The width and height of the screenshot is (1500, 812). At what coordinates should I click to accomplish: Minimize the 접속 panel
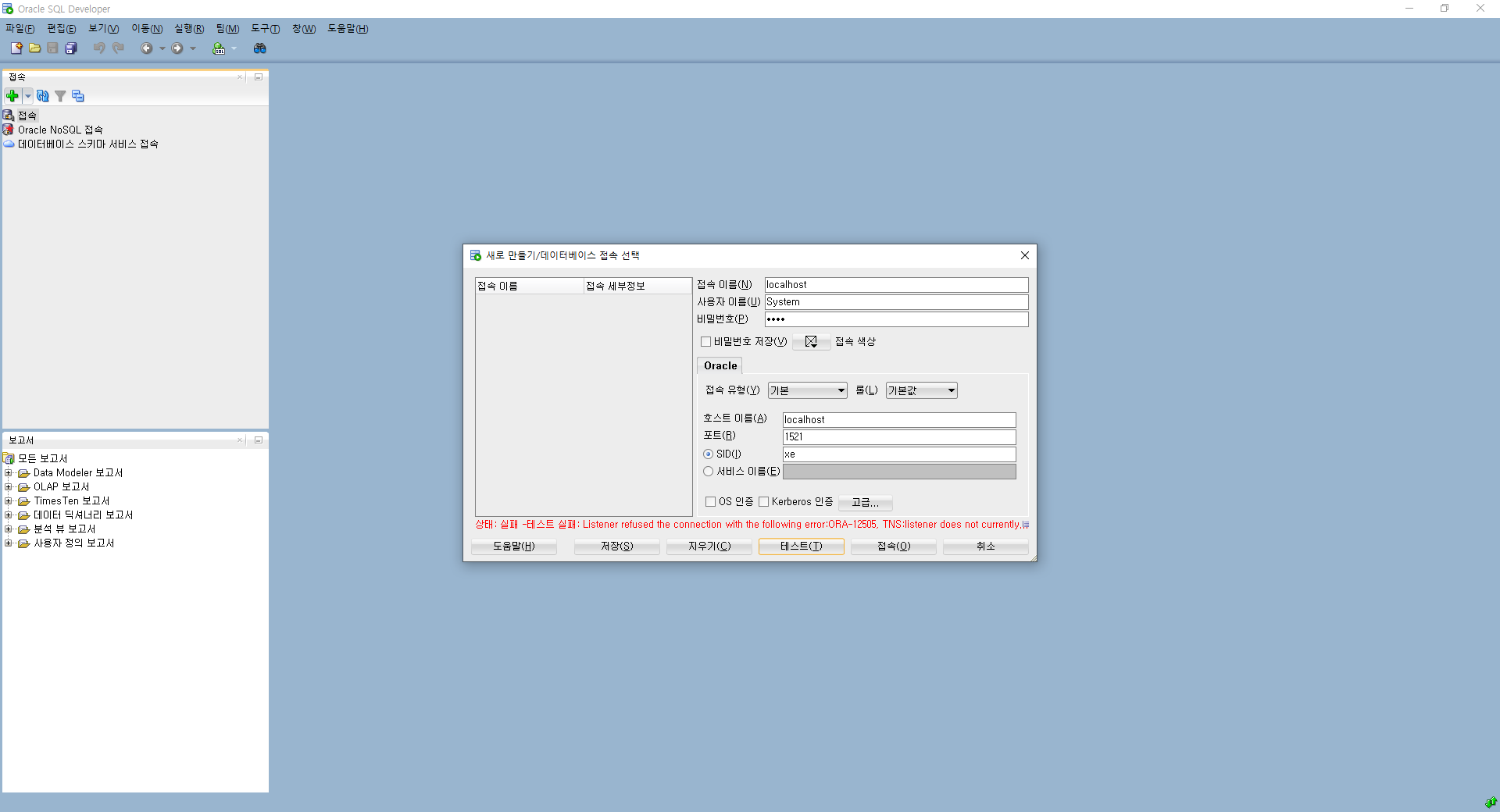[258, 77]
